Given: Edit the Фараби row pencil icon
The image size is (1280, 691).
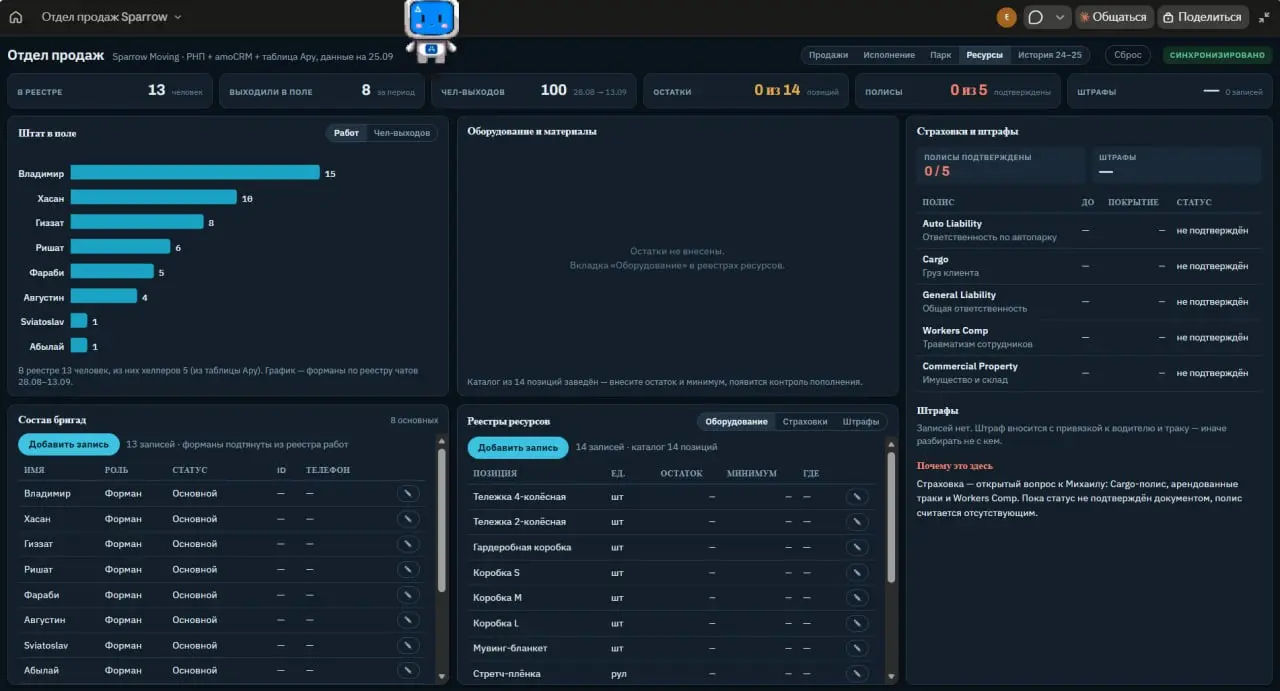Looking at the screenshot, I should click(x=408, y=595).
